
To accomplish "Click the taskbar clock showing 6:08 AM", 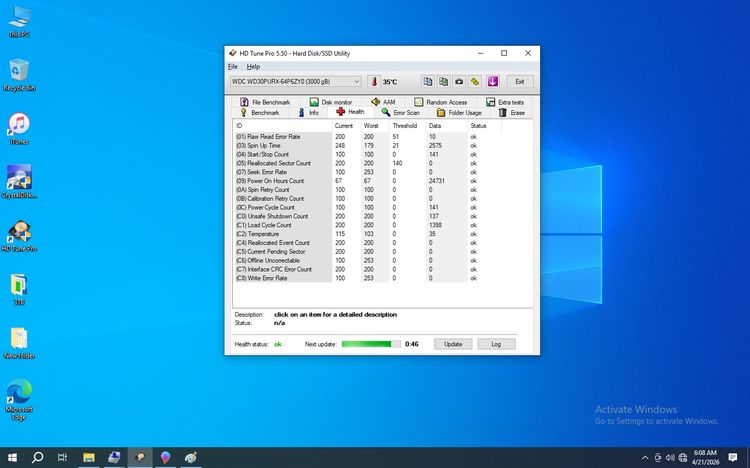I will [x=706, y=457].
